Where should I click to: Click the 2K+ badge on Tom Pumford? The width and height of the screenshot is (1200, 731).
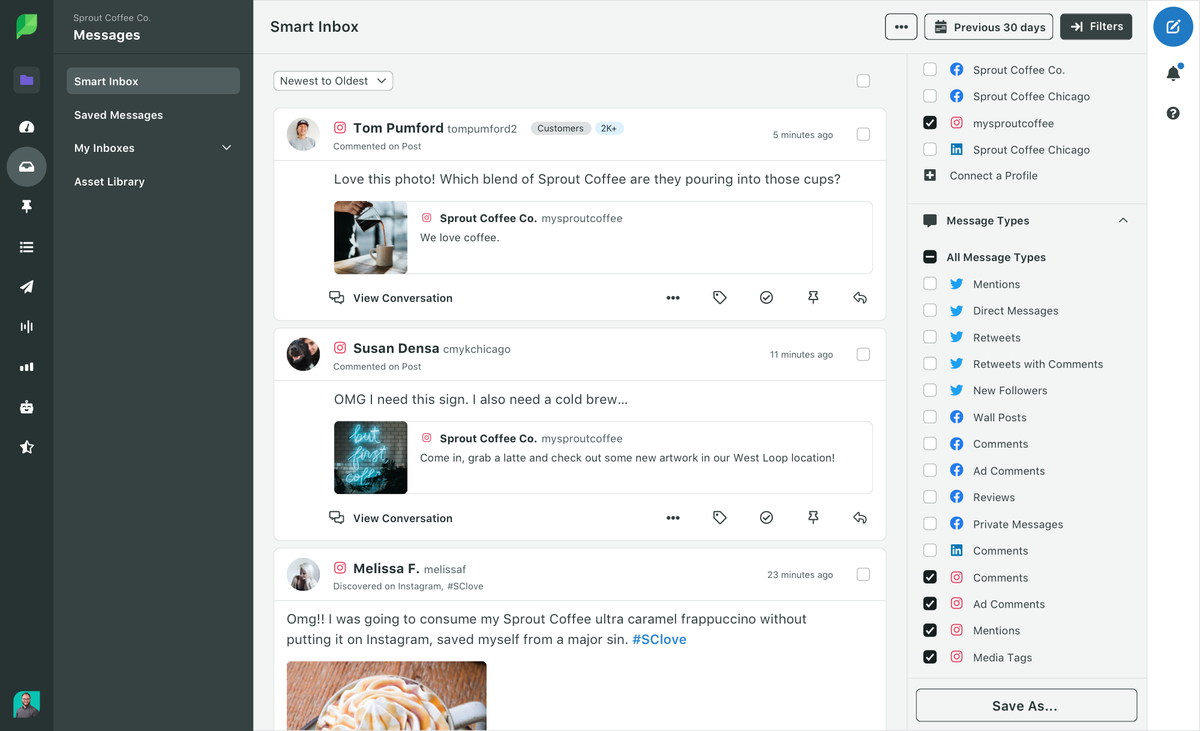click(x=609, y=128)
